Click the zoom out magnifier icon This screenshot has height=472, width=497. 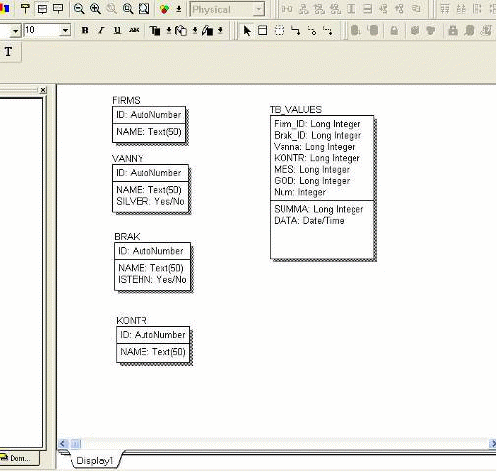(79, 9)
